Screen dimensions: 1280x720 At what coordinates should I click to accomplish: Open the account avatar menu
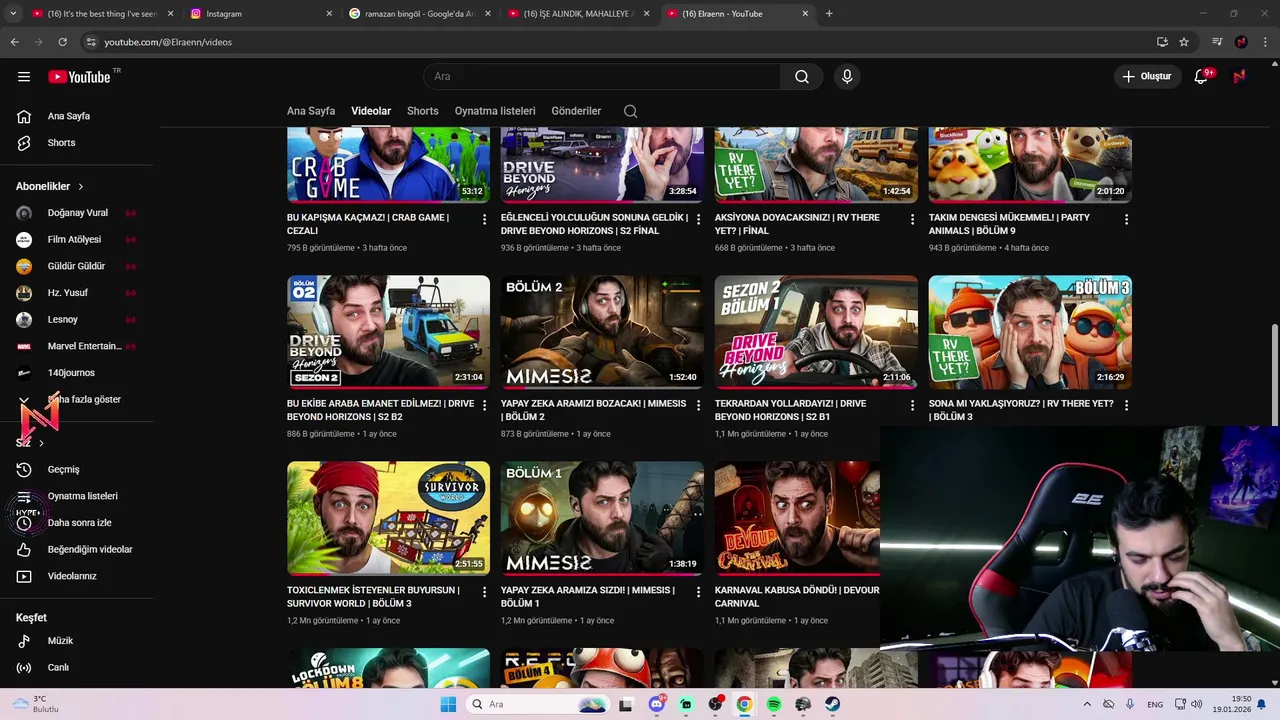point(1240,76)
